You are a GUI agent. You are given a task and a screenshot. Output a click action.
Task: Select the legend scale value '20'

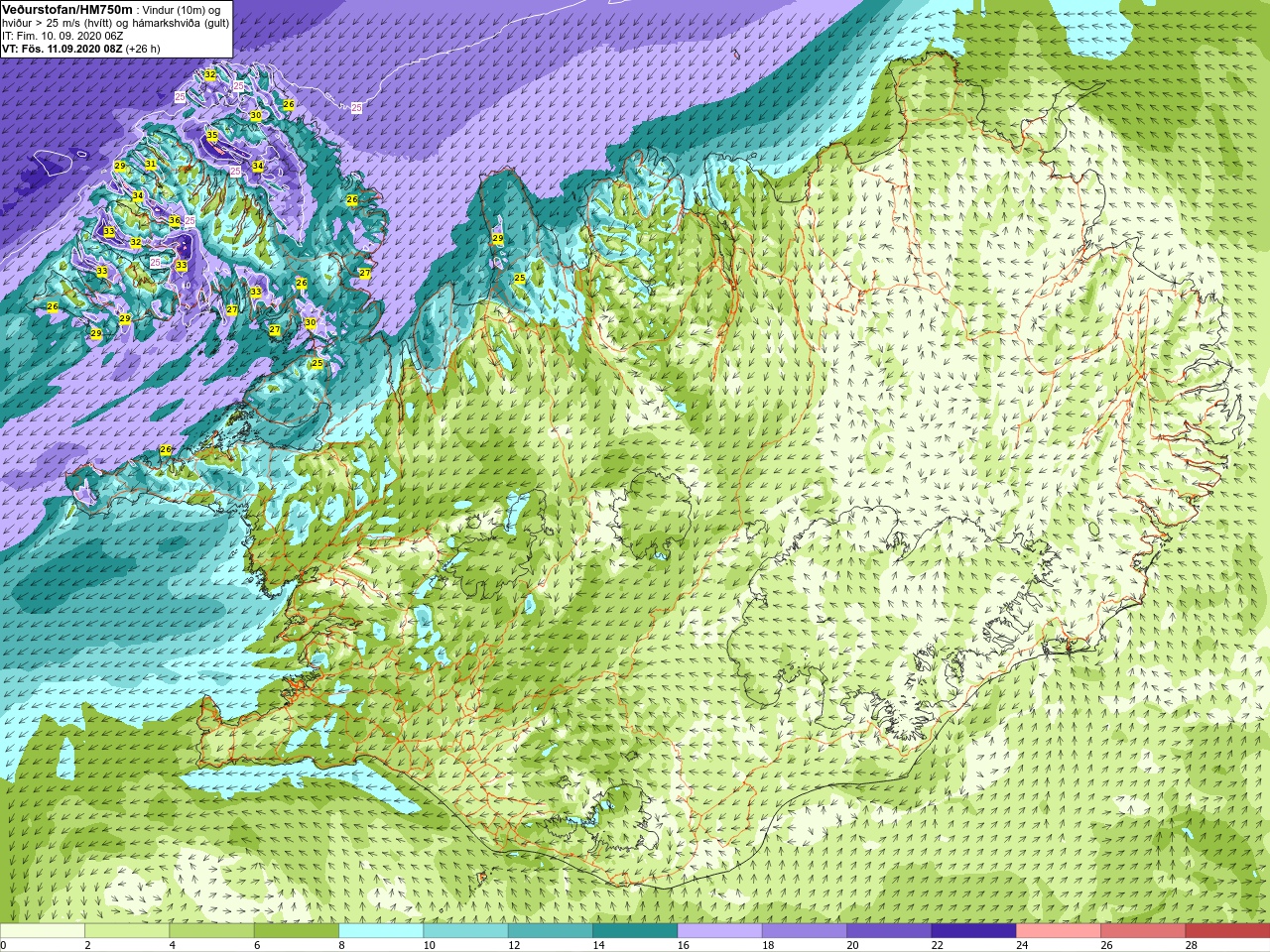pos(853,945)
